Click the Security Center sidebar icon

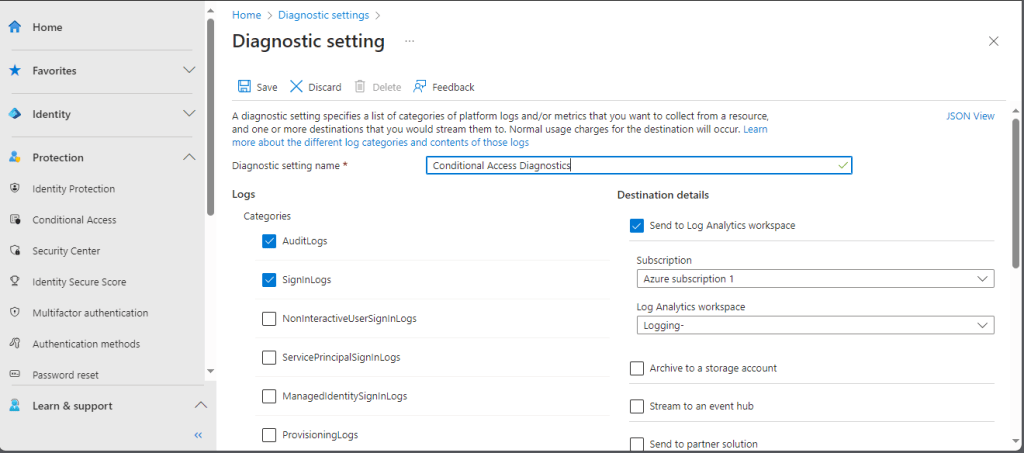pos(15,251)
